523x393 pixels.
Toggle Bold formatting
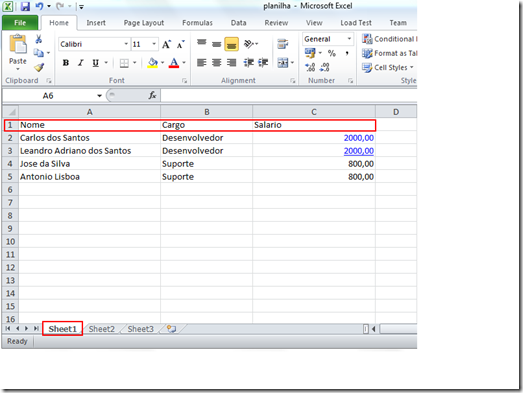point(66,63)
